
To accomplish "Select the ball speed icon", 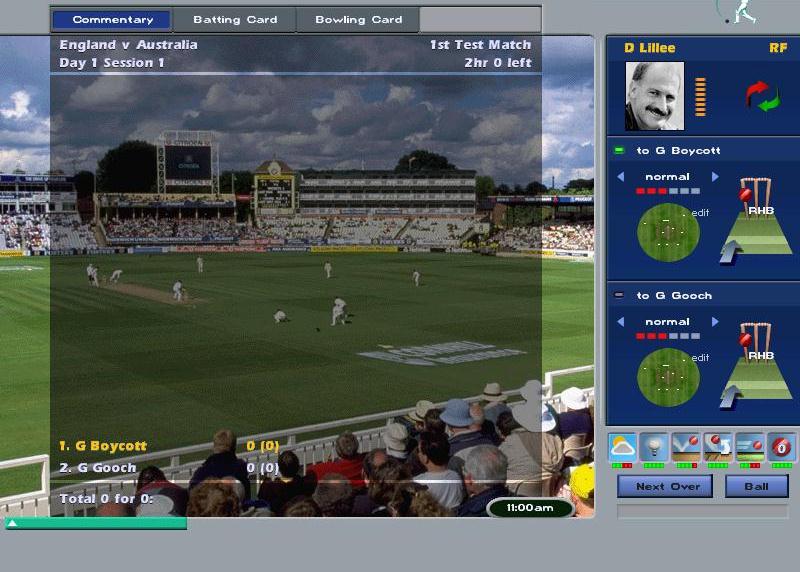I will pyautogui.click(x=750, y=446).
